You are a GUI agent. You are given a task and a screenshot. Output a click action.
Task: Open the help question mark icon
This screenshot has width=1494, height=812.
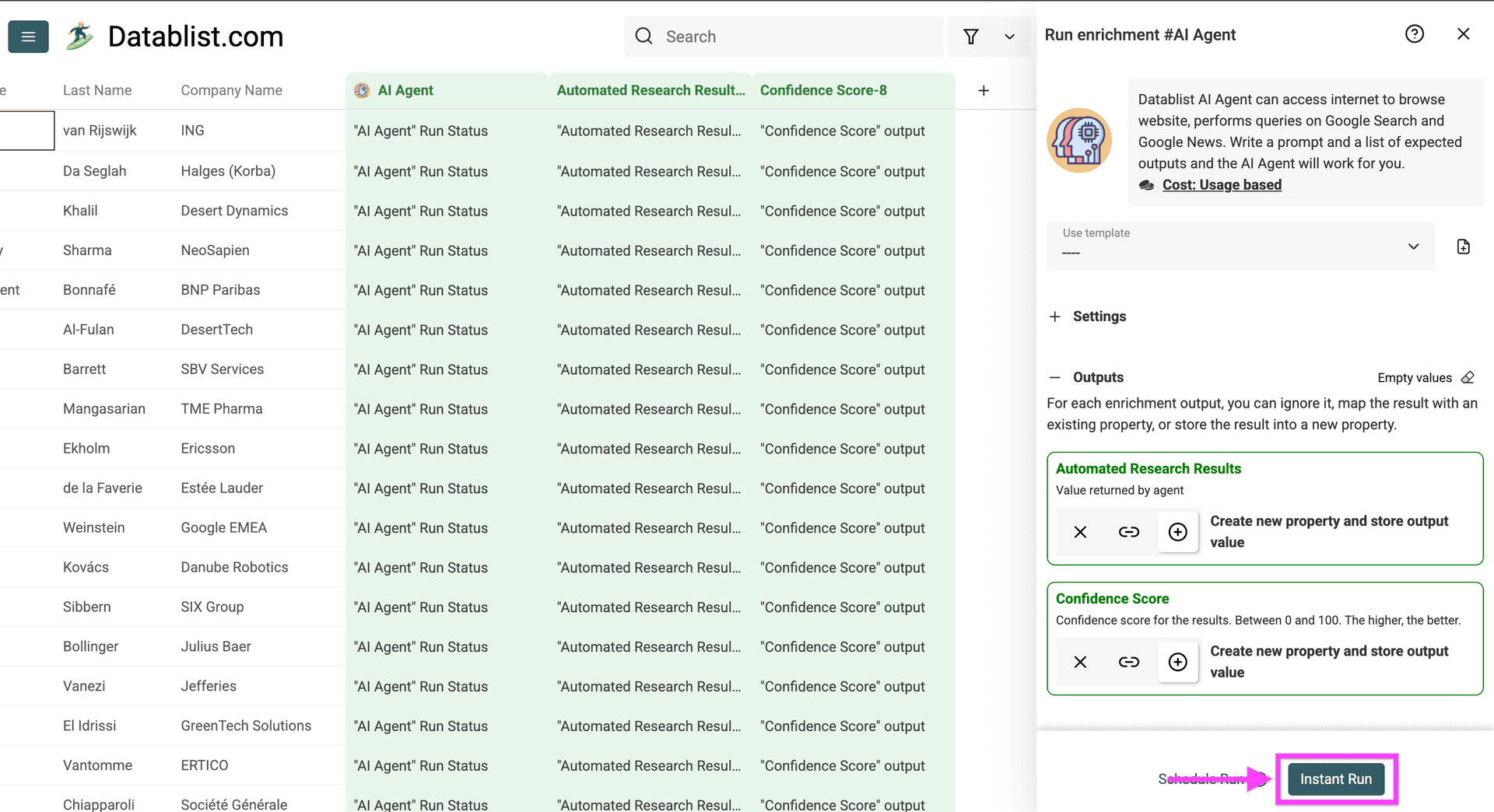(x=1415, y=33)
